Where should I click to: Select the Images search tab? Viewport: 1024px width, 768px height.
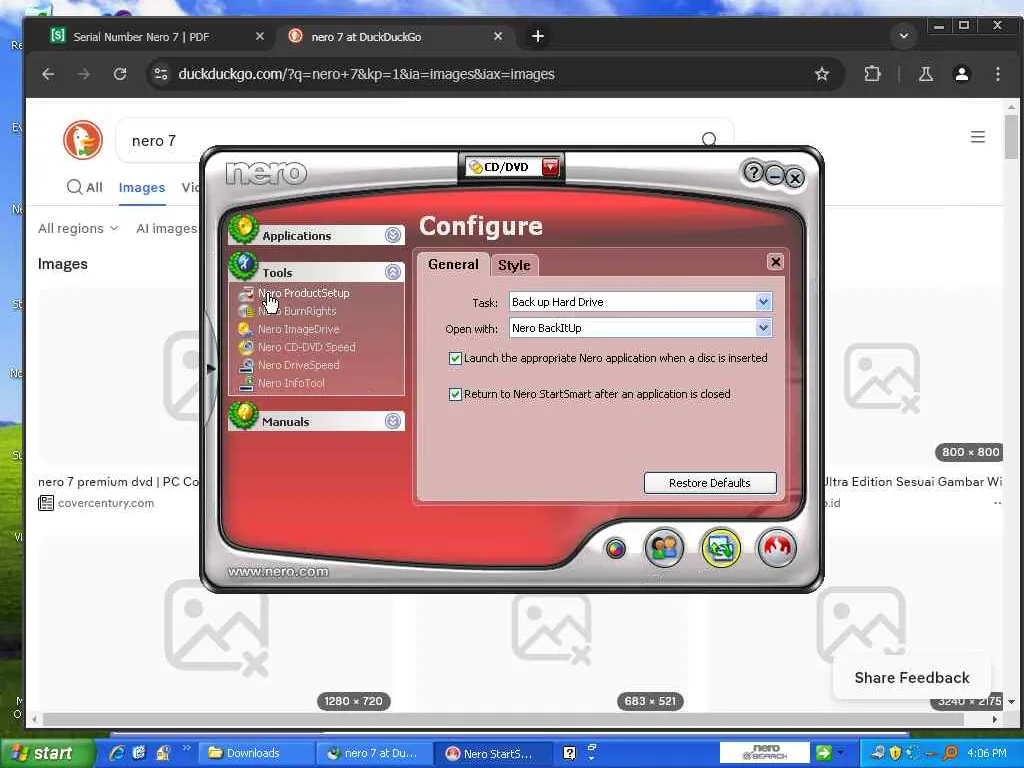coord(142,188)
